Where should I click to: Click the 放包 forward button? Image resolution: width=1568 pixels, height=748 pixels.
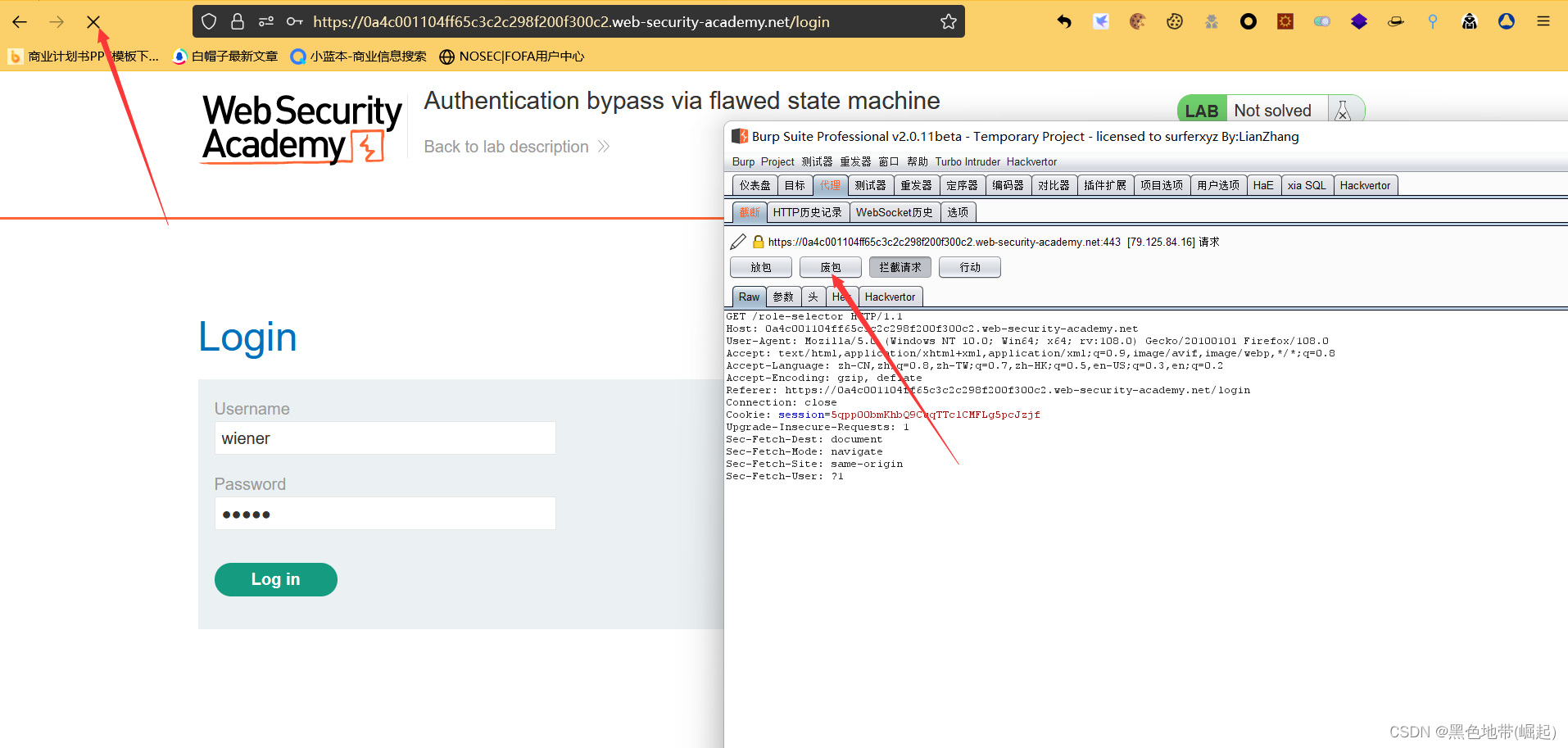click(x=761, y=267)
